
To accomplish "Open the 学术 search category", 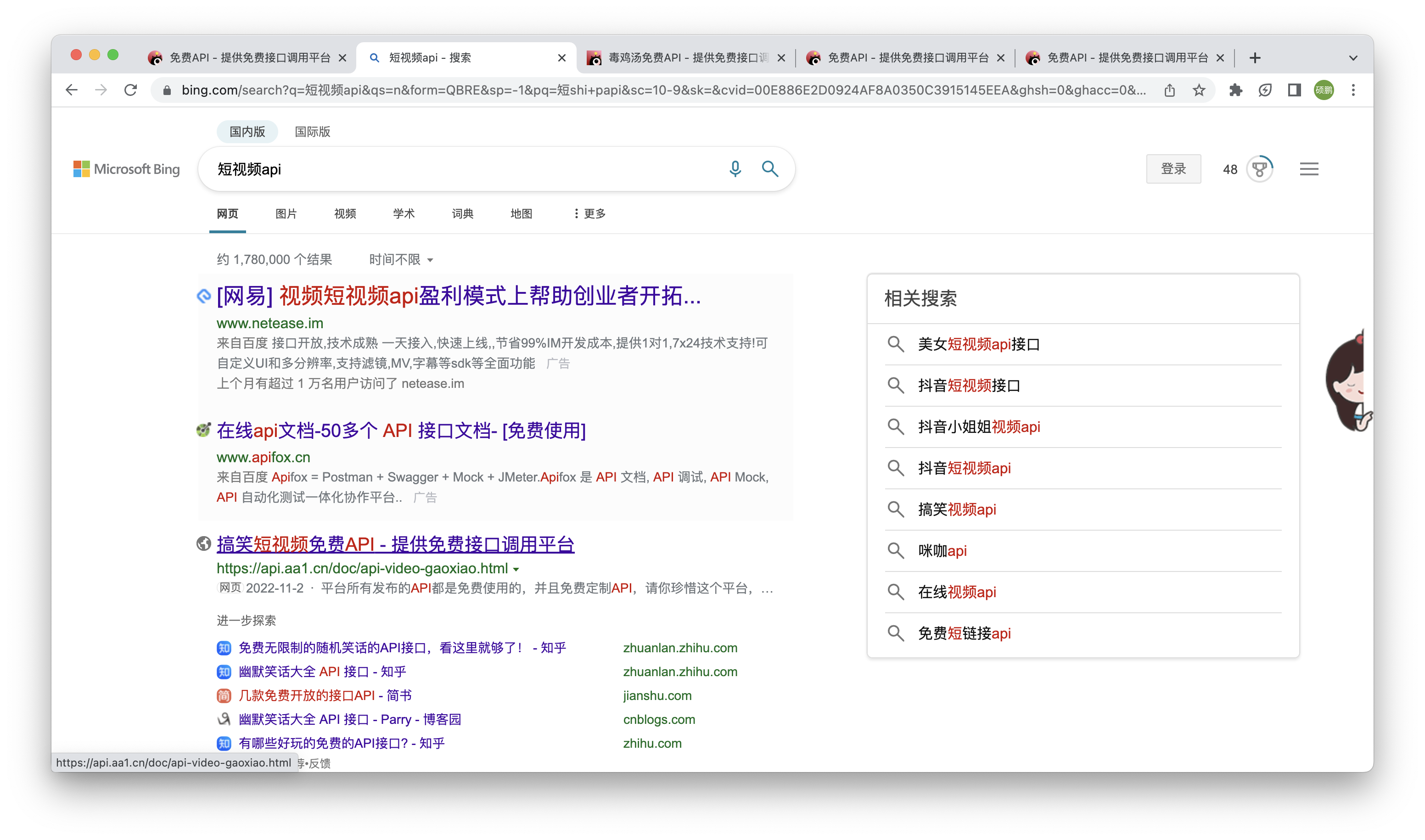I will (404, 214).
